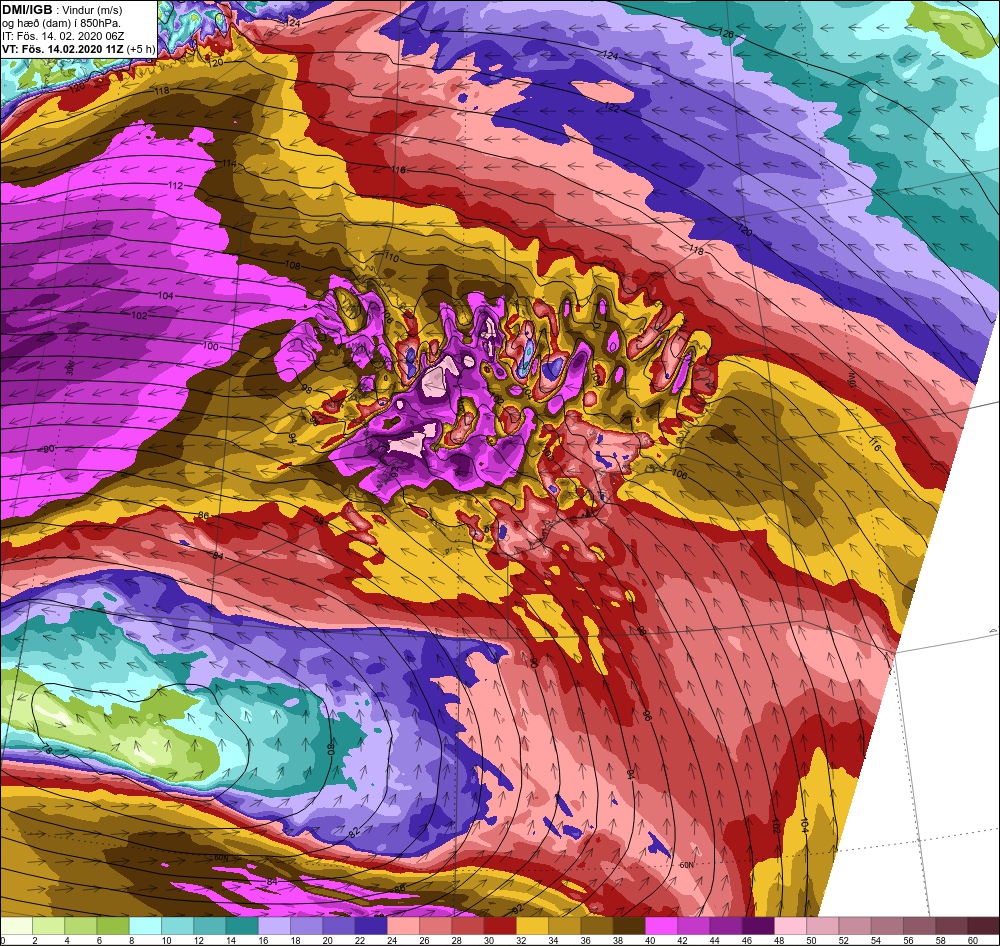
Task: Select the legend swatch between 54 and 56
Action: (888, 926)
